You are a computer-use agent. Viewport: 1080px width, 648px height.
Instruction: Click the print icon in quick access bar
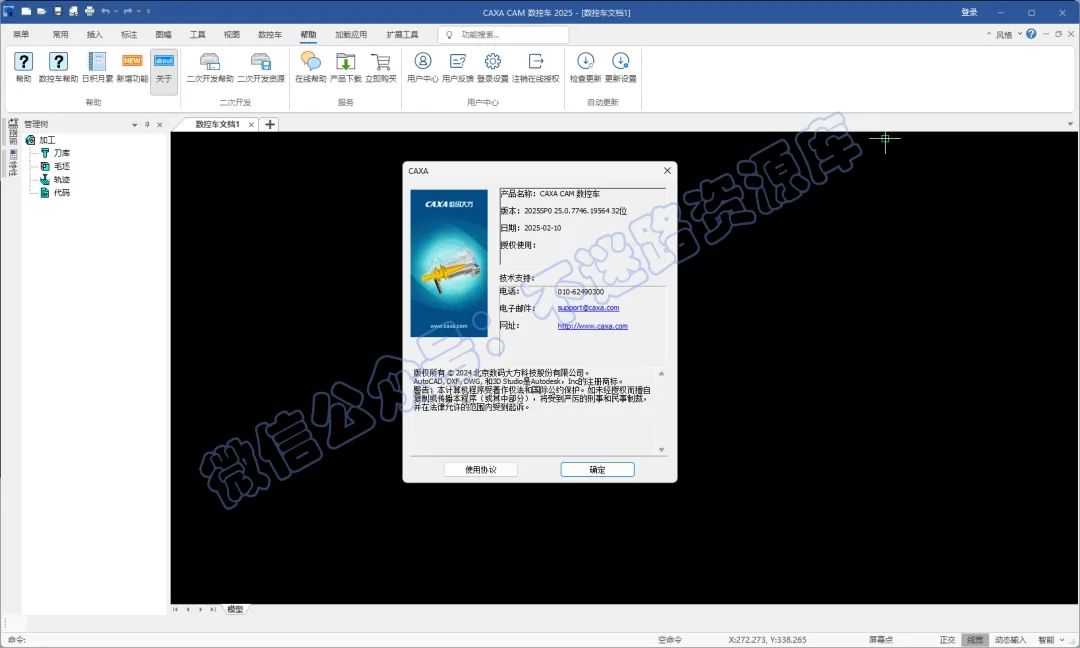[x=90, y=12]
